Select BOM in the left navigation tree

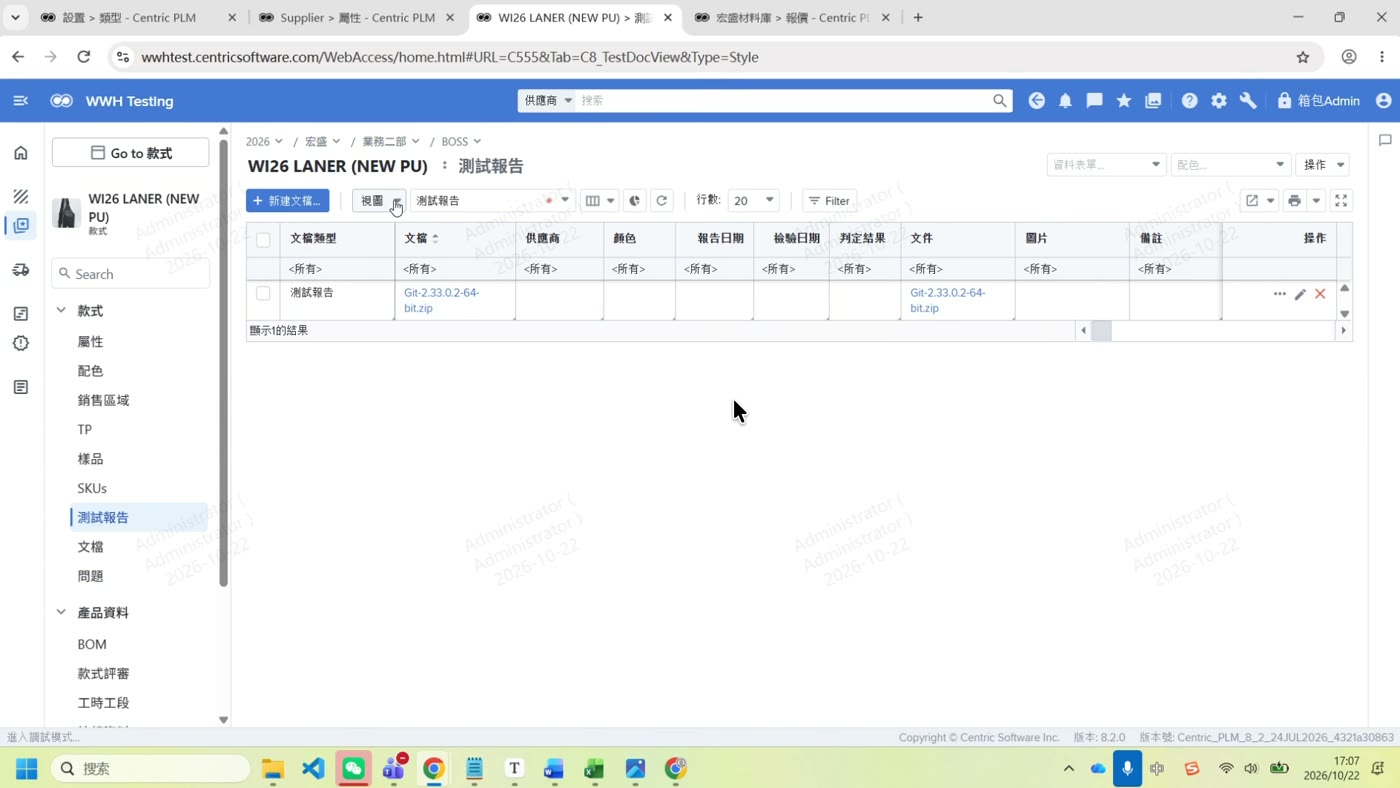coord(92,645)
